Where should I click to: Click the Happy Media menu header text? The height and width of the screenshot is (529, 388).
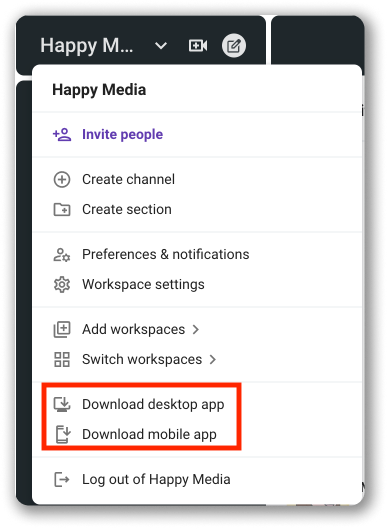pyautogui.click(x=99, y=90)
